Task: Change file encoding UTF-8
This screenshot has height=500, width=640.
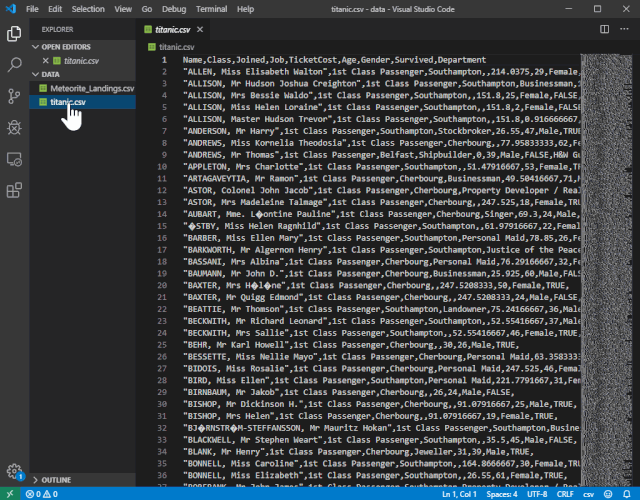Action: tap(537, 494)
